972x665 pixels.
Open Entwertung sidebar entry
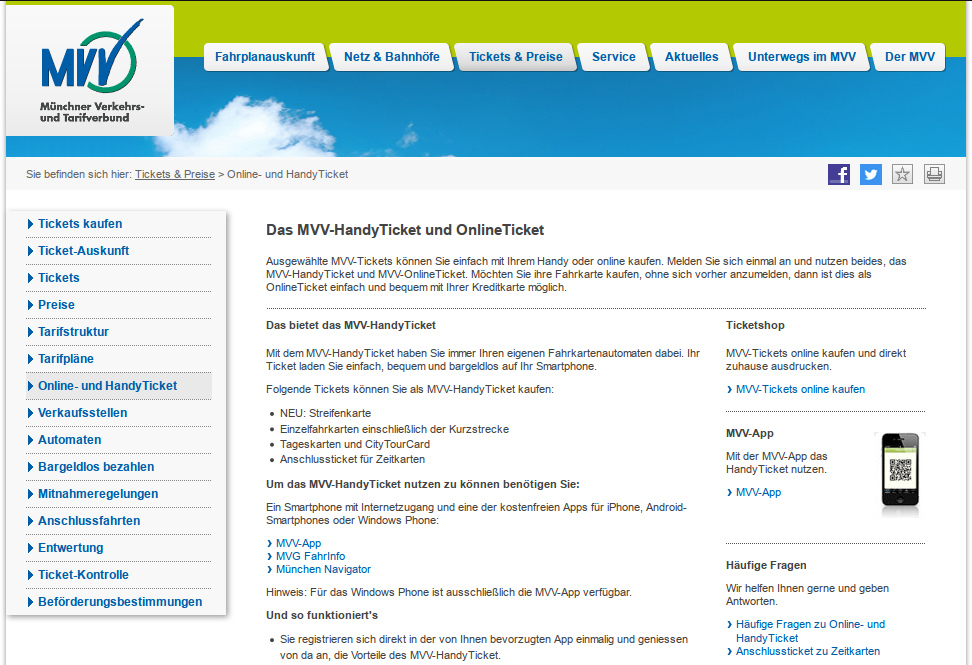pyautogui.click(x=71, y=548)
